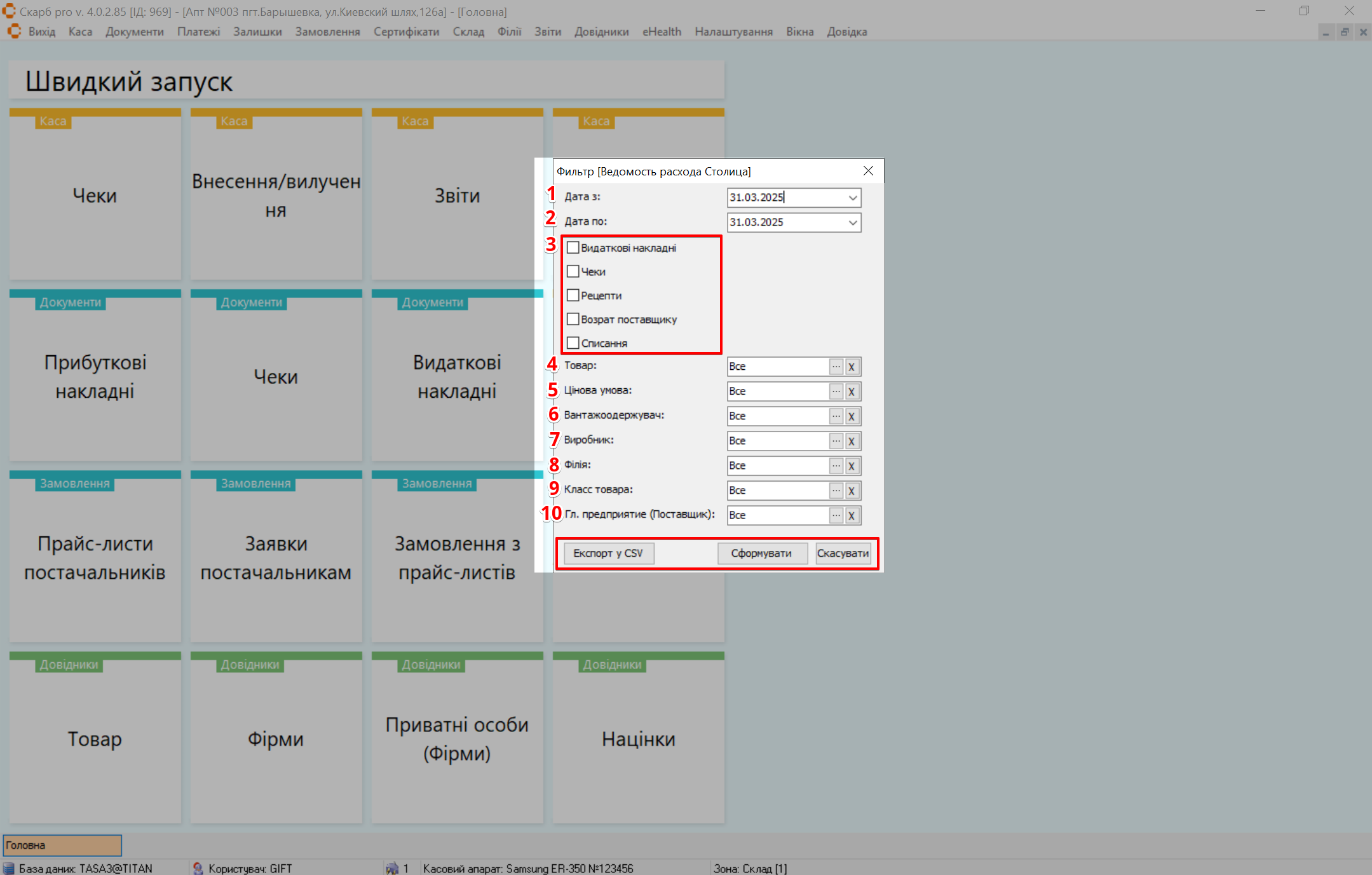Click Скасувати button
Image resolution: width=1372 pixels, height=875 pixels.
(x=843, y=553)
